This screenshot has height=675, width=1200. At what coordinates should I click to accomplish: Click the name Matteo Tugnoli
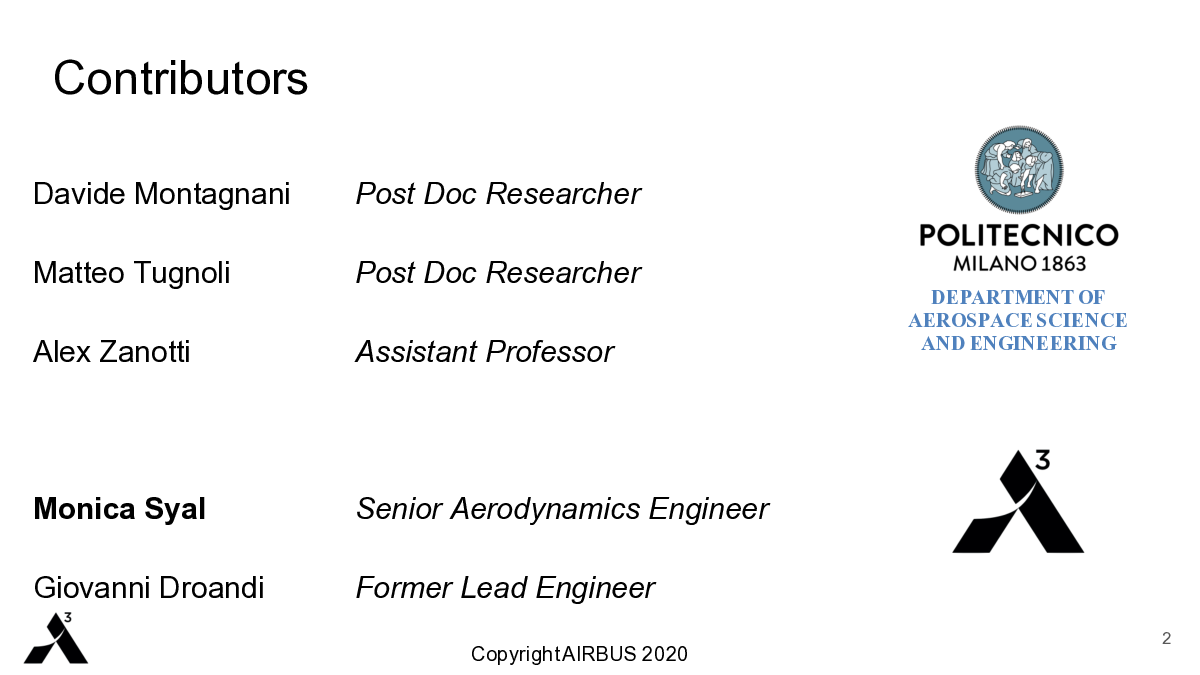tap(132, 273)
